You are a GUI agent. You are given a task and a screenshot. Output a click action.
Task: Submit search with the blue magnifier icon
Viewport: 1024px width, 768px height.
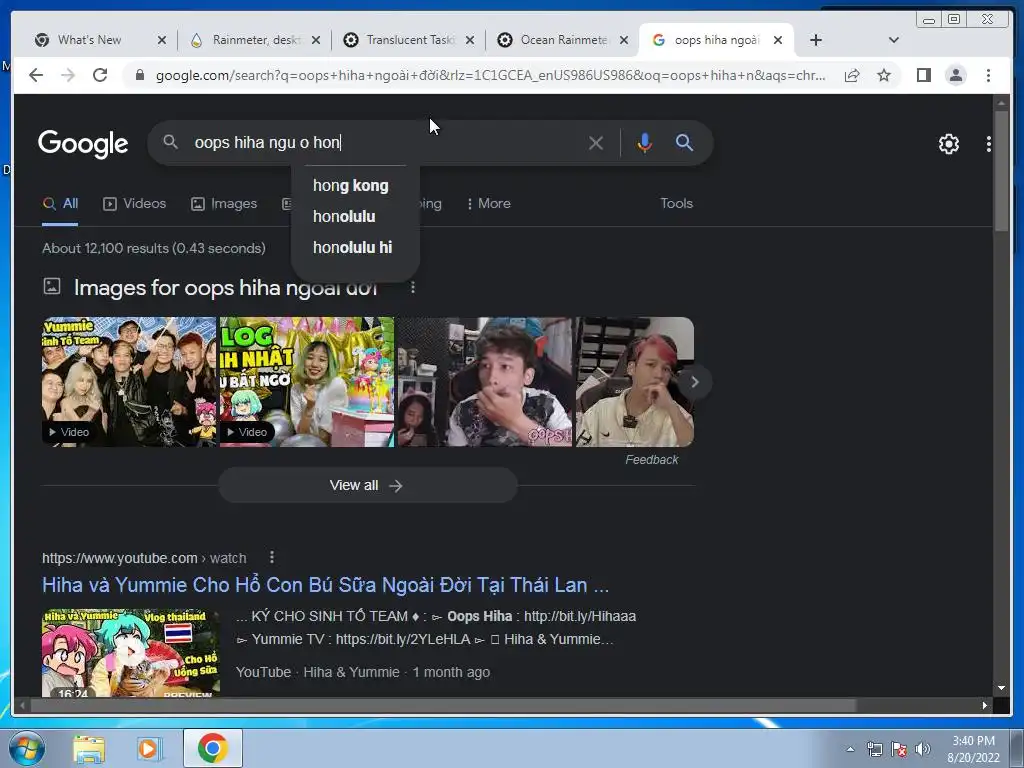[684, 142]
